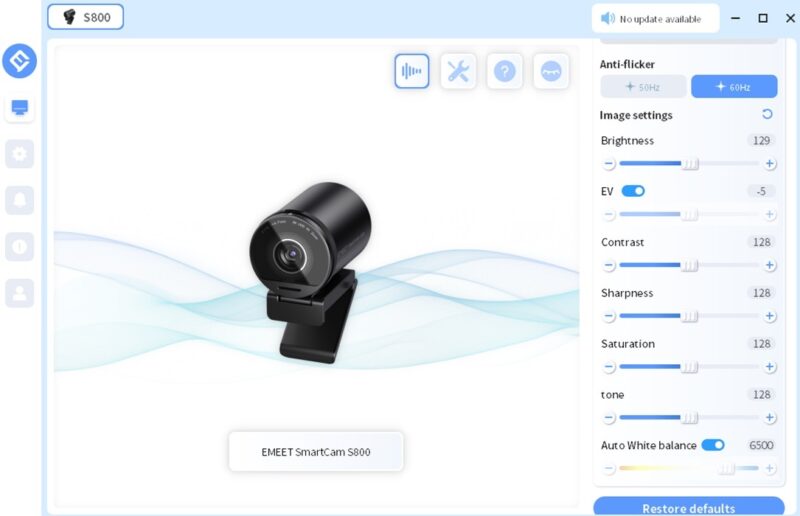Screen dimensions: 800x516
Task: Click the Sharpness slider handle
Action: coord(689,316)
